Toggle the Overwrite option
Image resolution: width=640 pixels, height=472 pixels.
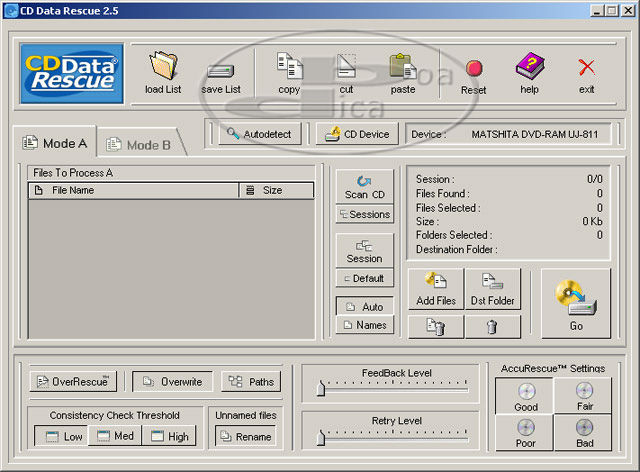point(172,381)
